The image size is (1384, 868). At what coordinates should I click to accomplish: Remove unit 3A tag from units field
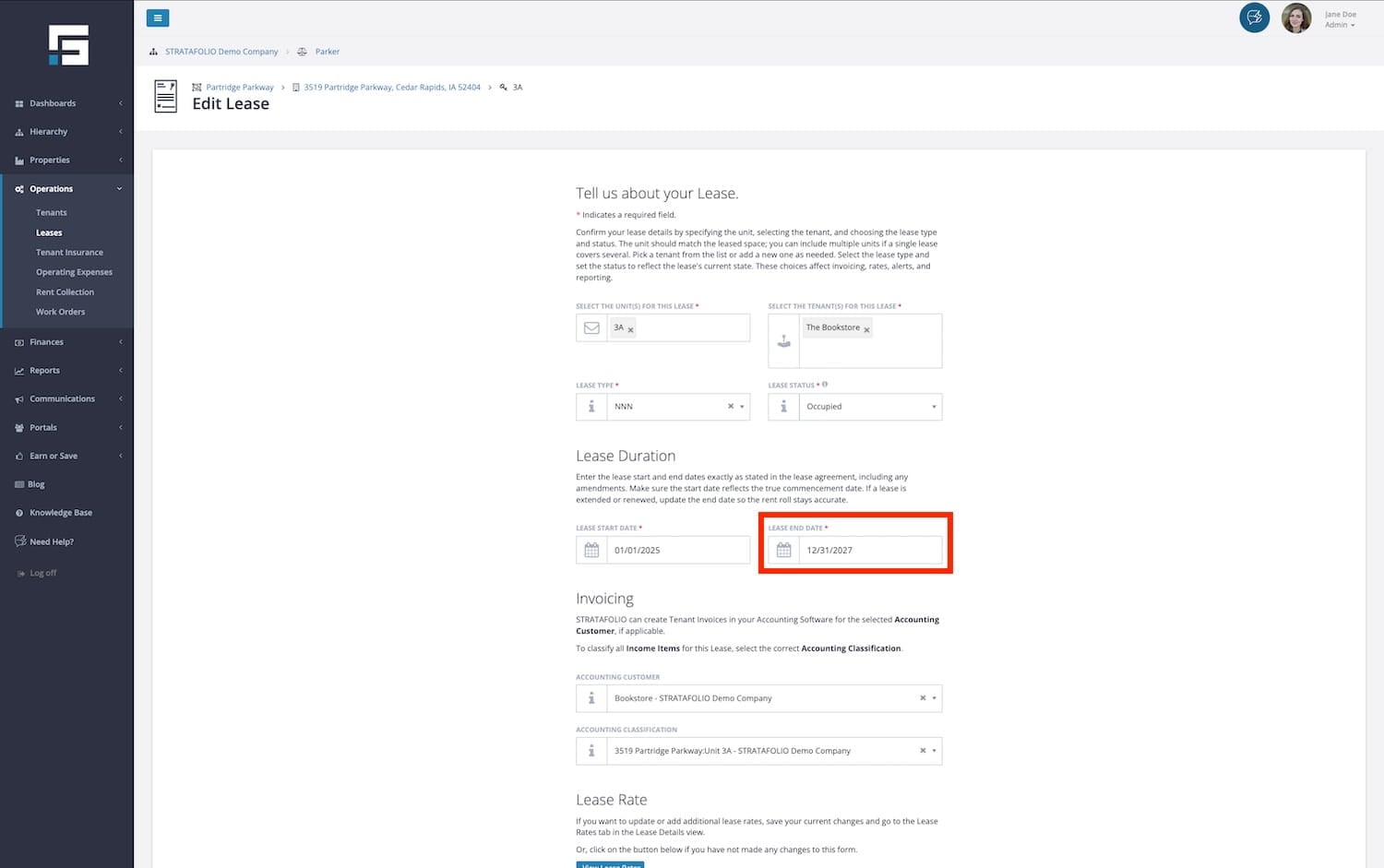click(631, 329)
